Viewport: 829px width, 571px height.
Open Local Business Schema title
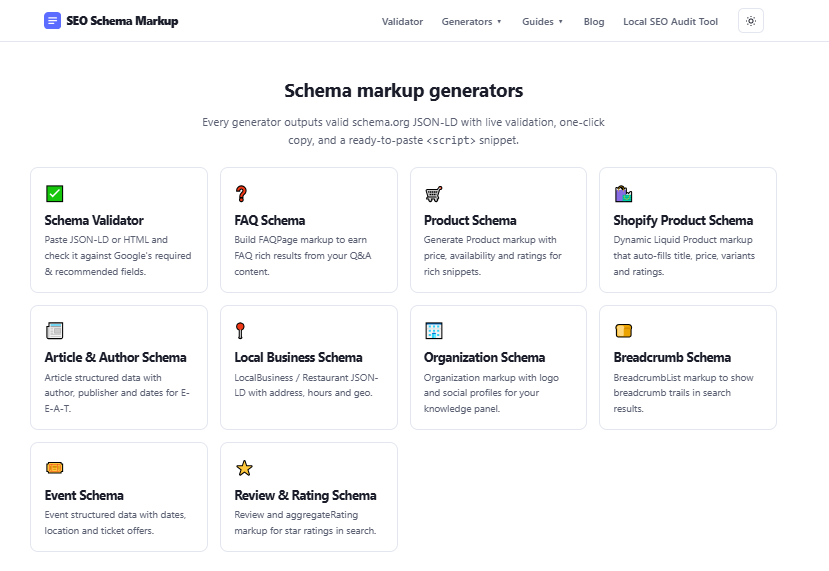pyautogui.click(x=298, y=357)
